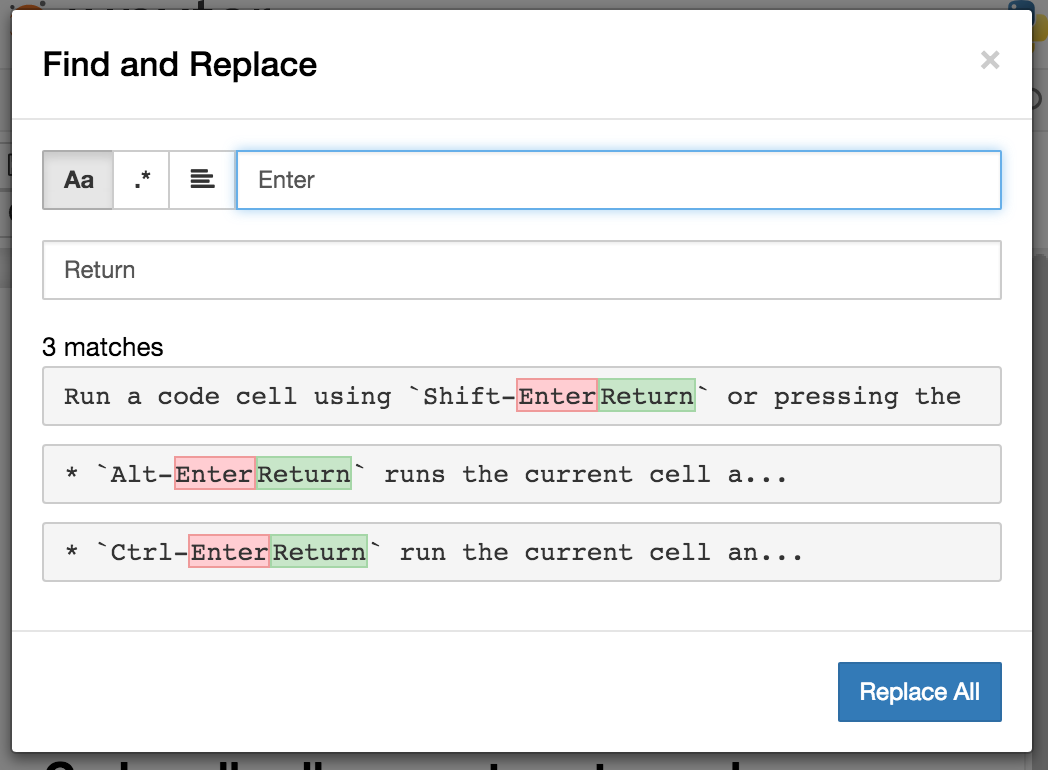Click the dimmed notebook heading below the dialog
Image resolution: width=1048 pixels, height=770 pixels.
point(400,760)
